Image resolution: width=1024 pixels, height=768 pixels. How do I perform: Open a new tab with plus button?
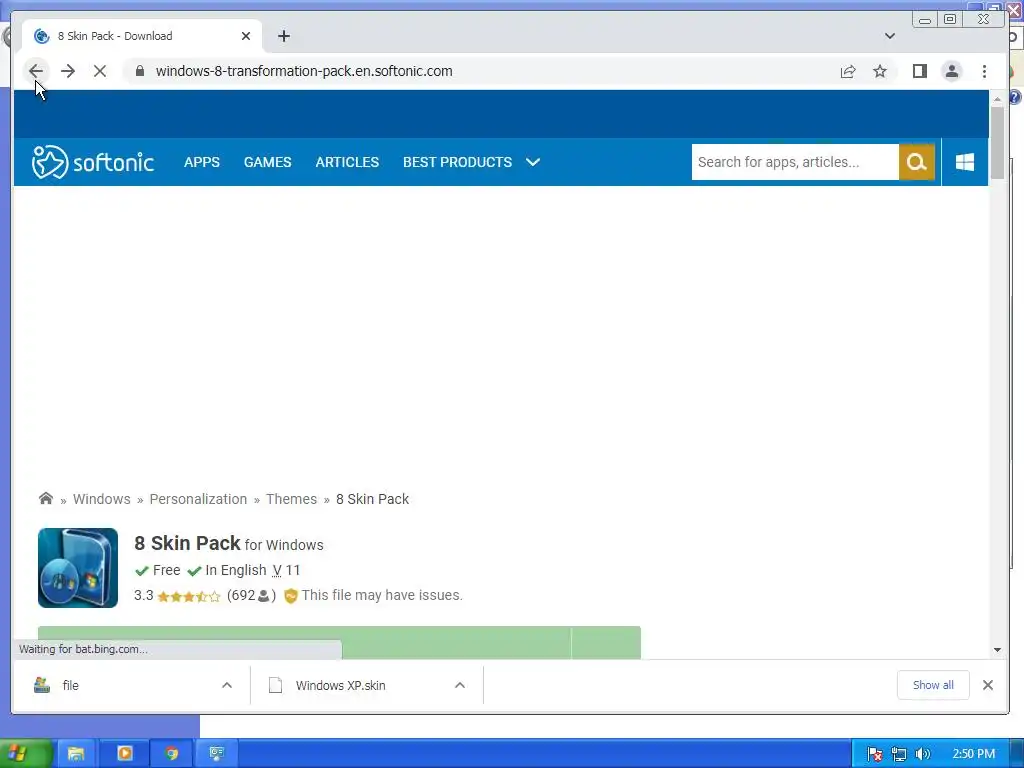click(284, 37)
